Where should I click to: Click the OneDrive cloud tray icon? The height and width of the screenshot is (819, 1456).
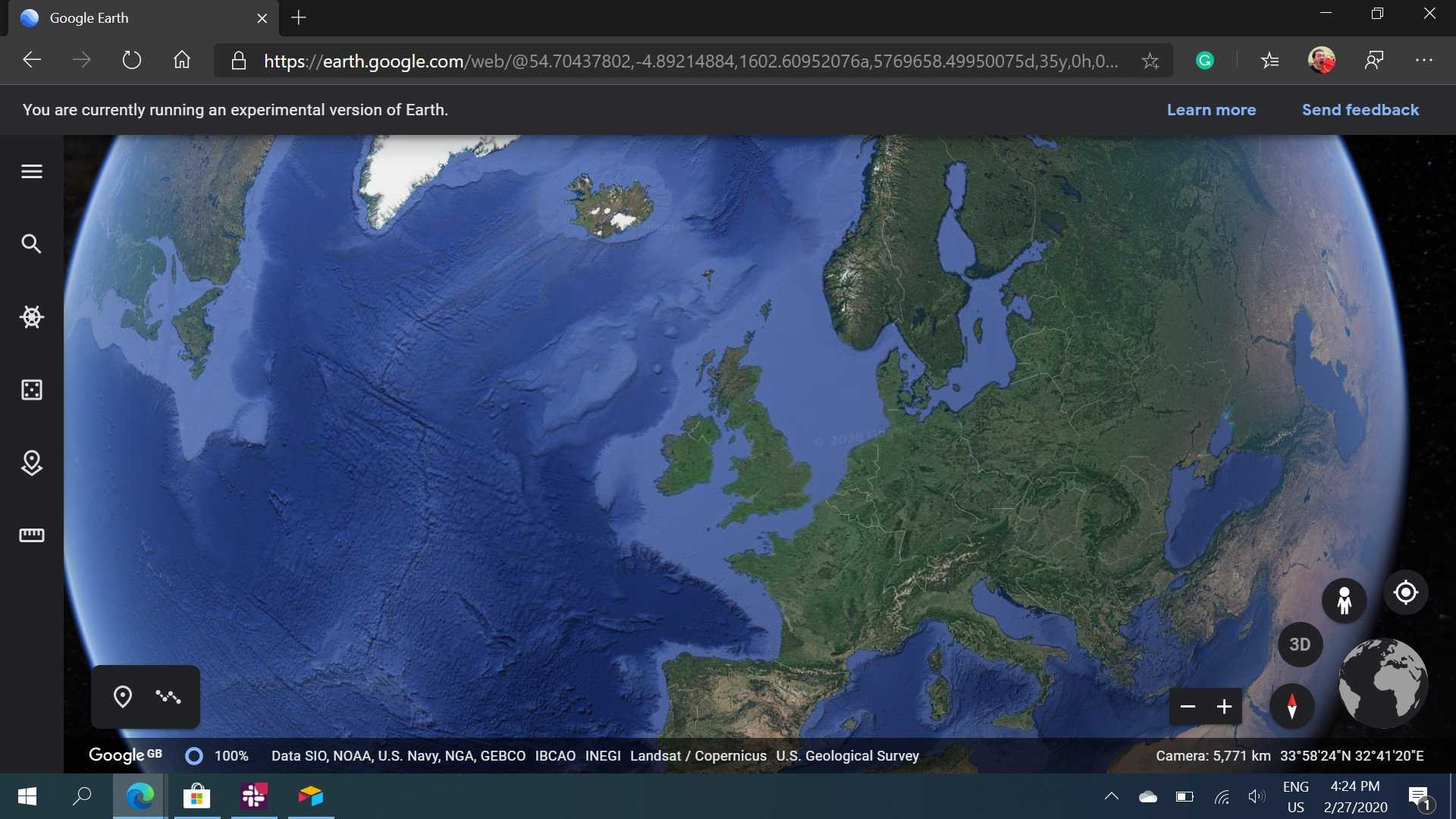point(1148,796)
